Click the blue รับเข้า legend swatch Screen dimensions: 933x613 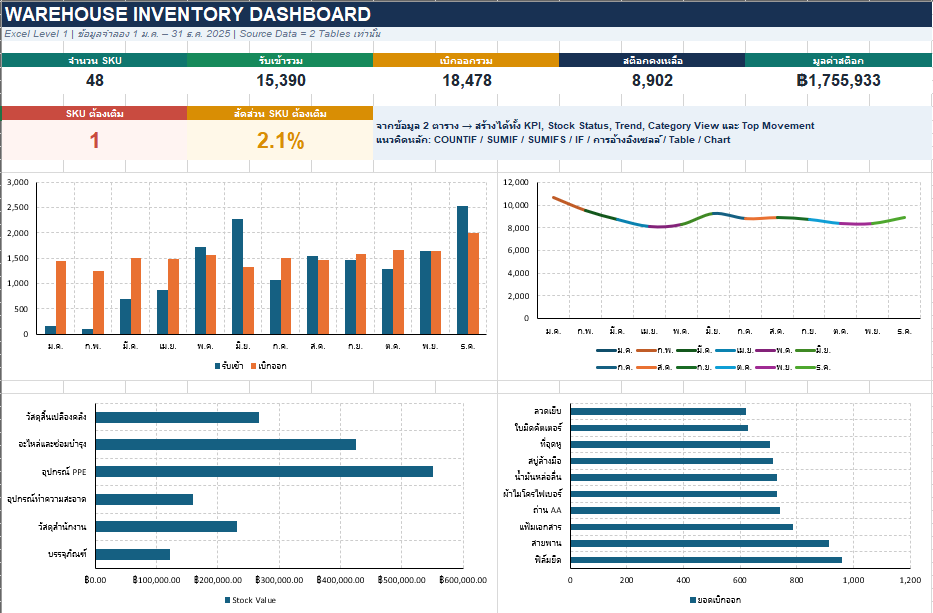pyautogui.click(x=218, y=366)
